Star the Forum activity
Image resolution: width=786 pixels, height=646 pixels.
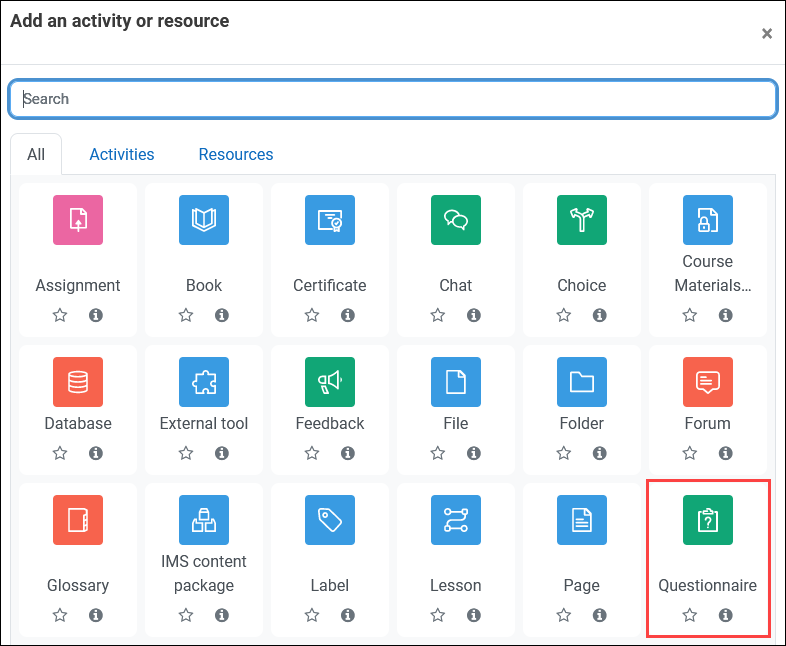point(690,453)
